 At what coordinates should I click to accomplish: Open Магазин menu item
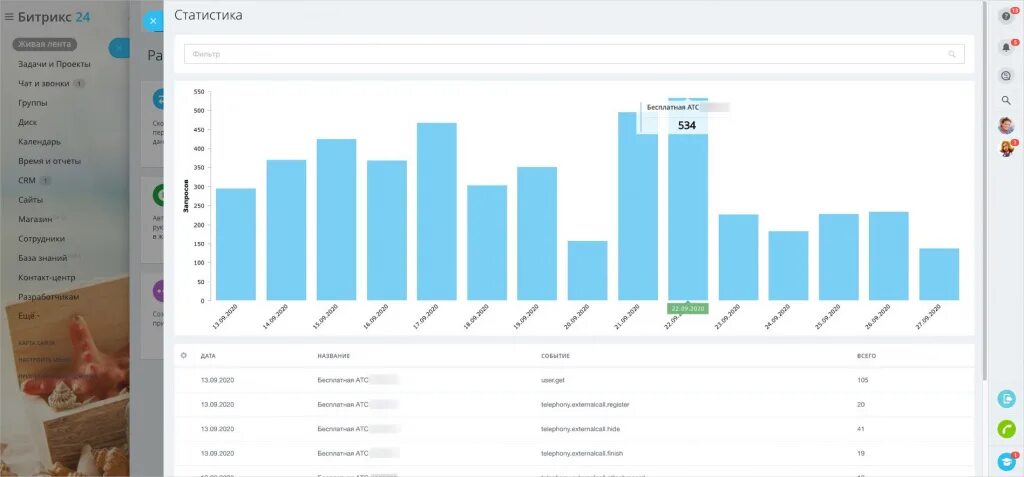click(x=35, y=219)
